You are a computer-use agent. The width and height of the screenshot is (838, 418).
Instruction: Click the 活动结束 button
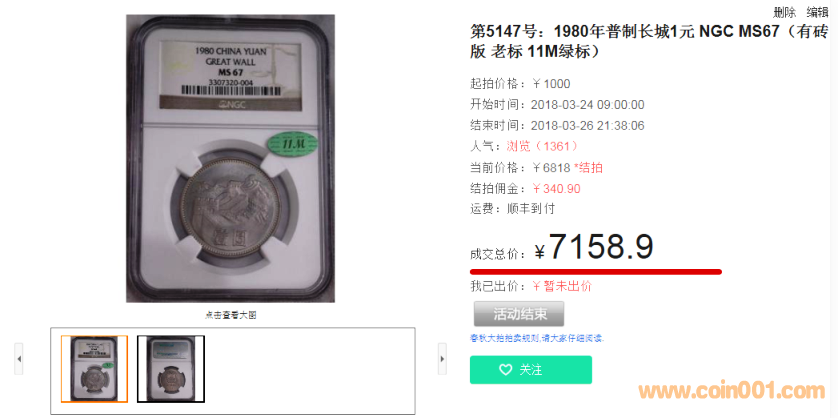click(519, 314)
